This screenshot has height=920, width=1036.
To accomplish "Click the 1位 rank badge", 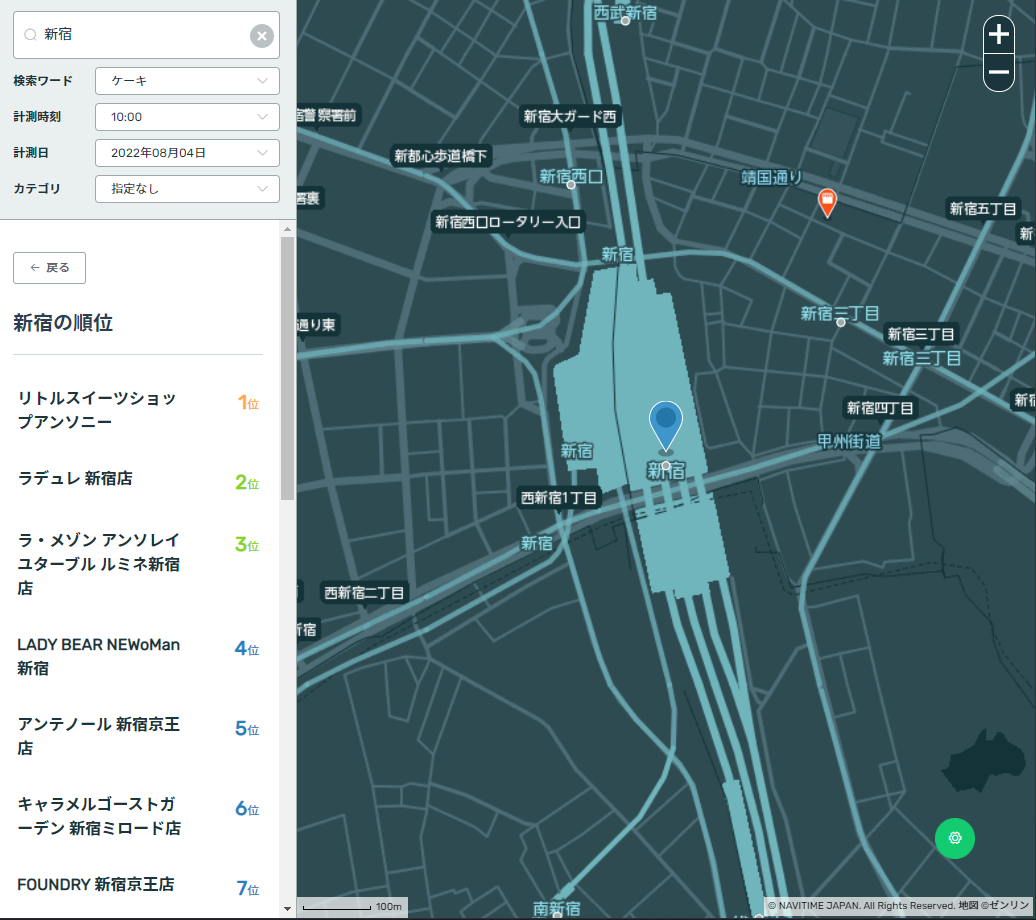I will click(x=248, y=402).
